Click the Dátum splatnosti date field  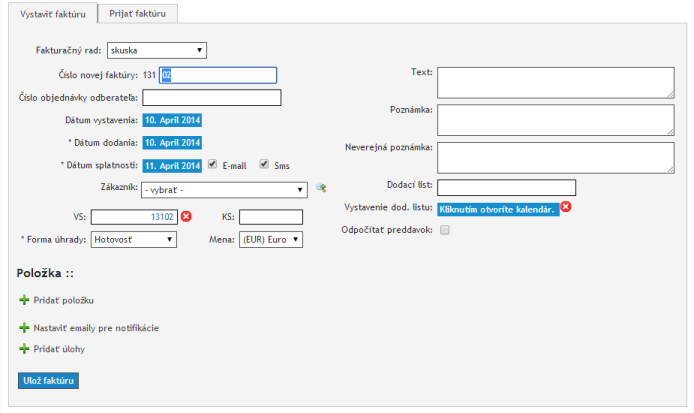173,166
